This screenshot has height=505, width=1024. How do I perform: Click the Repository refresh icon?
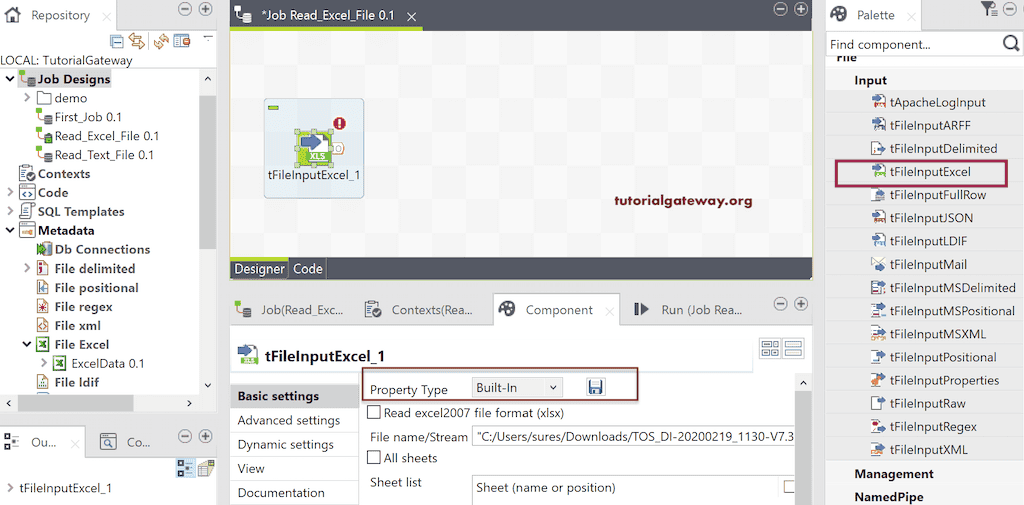tap(160, 41)
